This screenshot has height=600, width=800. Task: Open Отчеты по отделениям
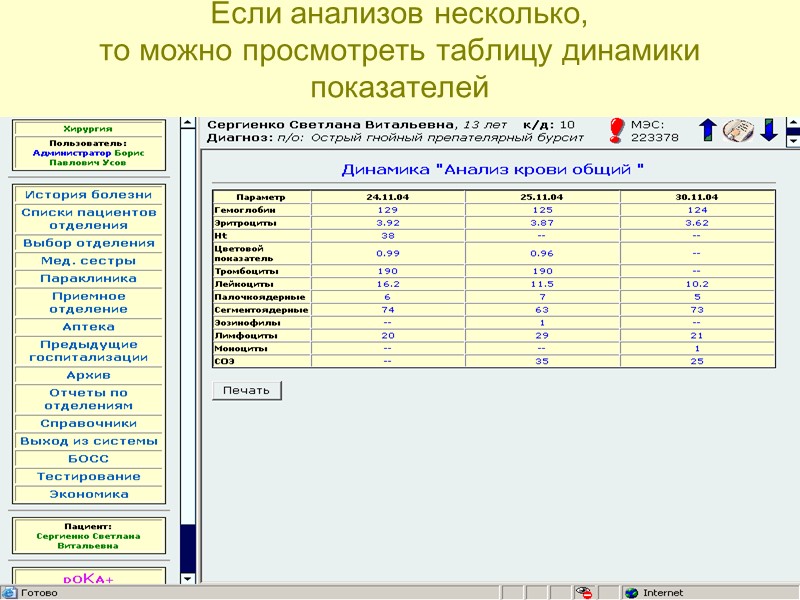coord(88,399)
